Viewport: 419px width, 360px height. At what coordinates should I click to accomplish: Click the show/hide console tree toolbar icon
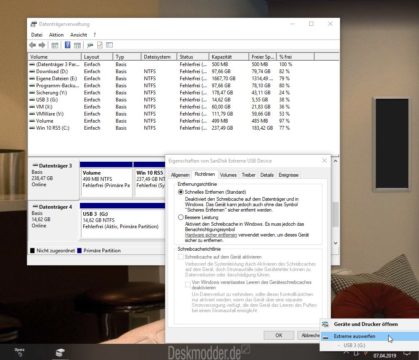tap(55, 45)
